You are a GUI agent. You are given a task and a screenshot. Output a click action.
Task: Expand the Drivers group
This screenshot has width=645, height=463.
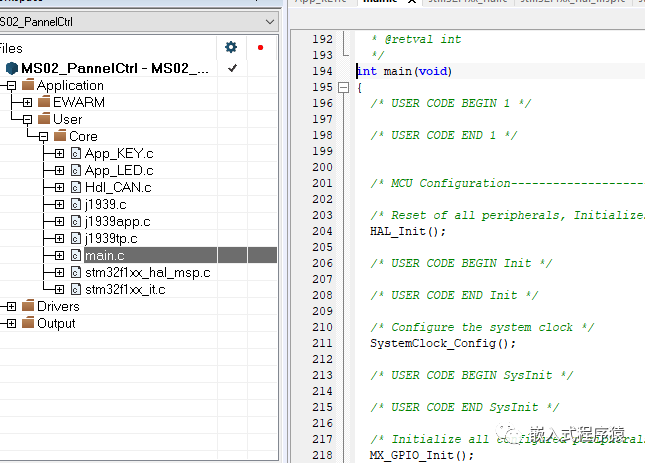(x=12, y=306)
